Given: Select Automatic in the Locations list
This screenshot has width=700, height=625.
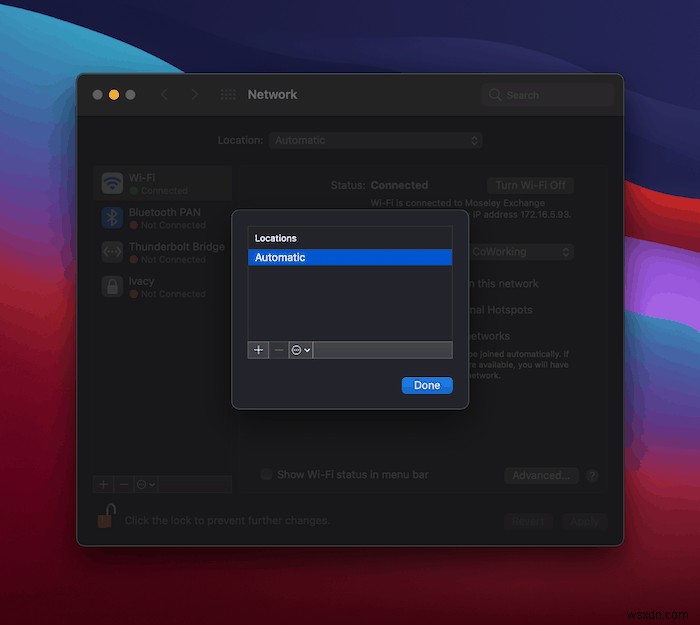Looking at the screenshot, I should coord(350,257).
